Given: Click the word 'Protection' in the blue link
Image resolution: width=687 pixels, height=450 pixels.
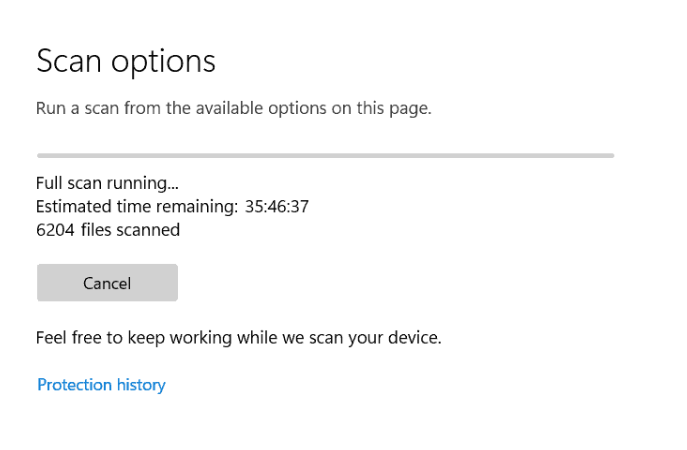Looking at the screenshot, I should 74,385.
